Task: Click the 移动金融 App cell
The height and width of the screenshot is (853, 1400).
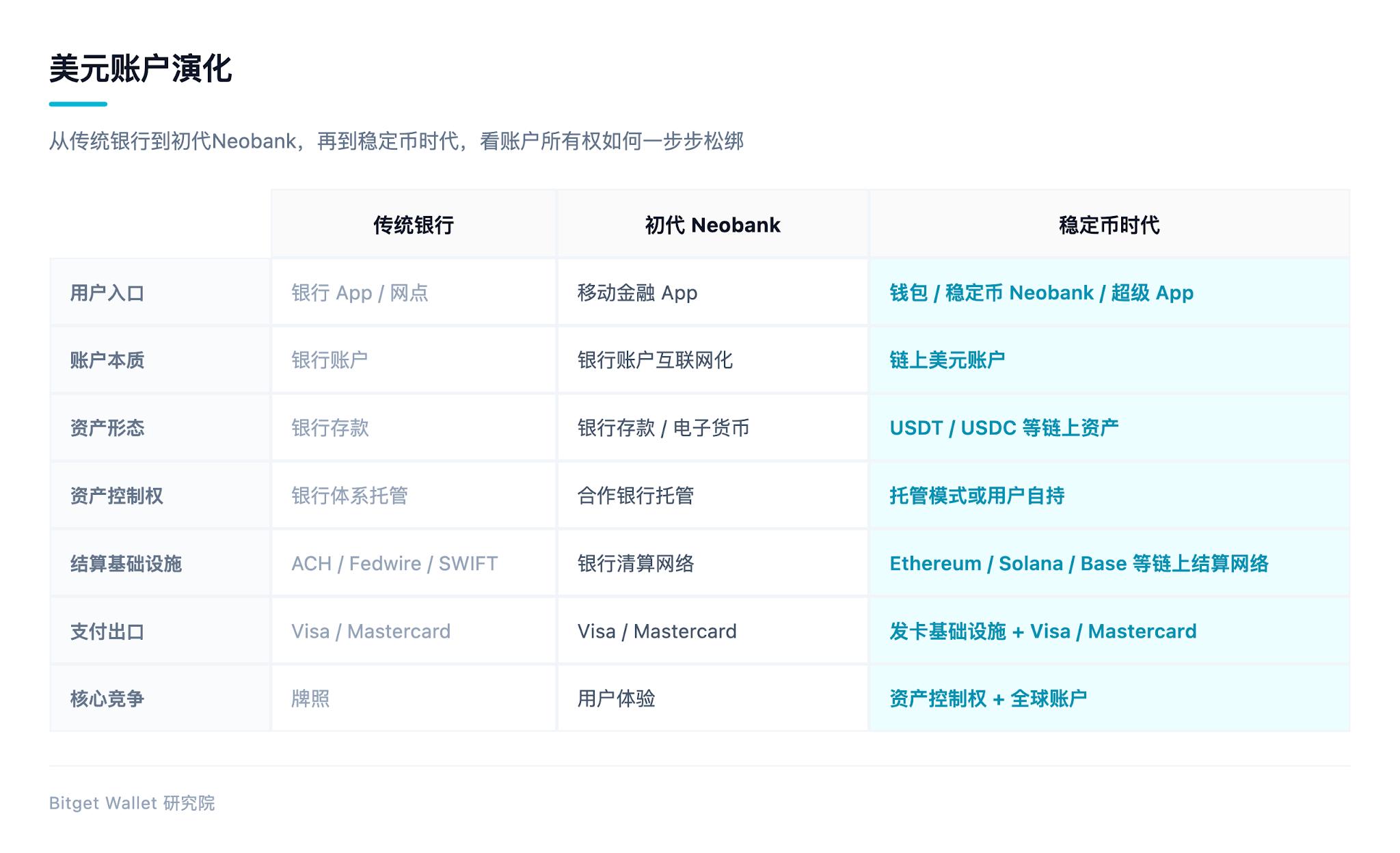Action: coord(712,293)
